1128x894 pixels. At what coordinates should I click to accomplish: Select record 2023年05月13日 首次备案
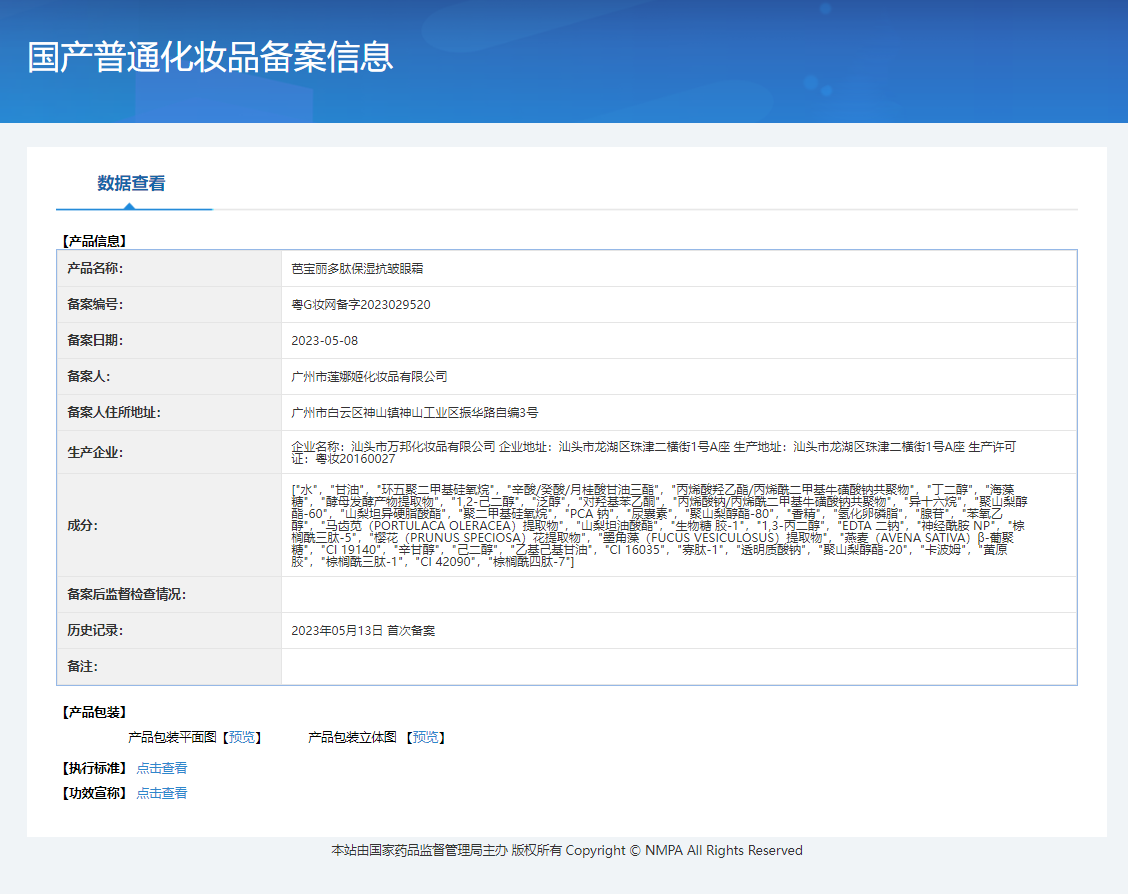[363, 630]
